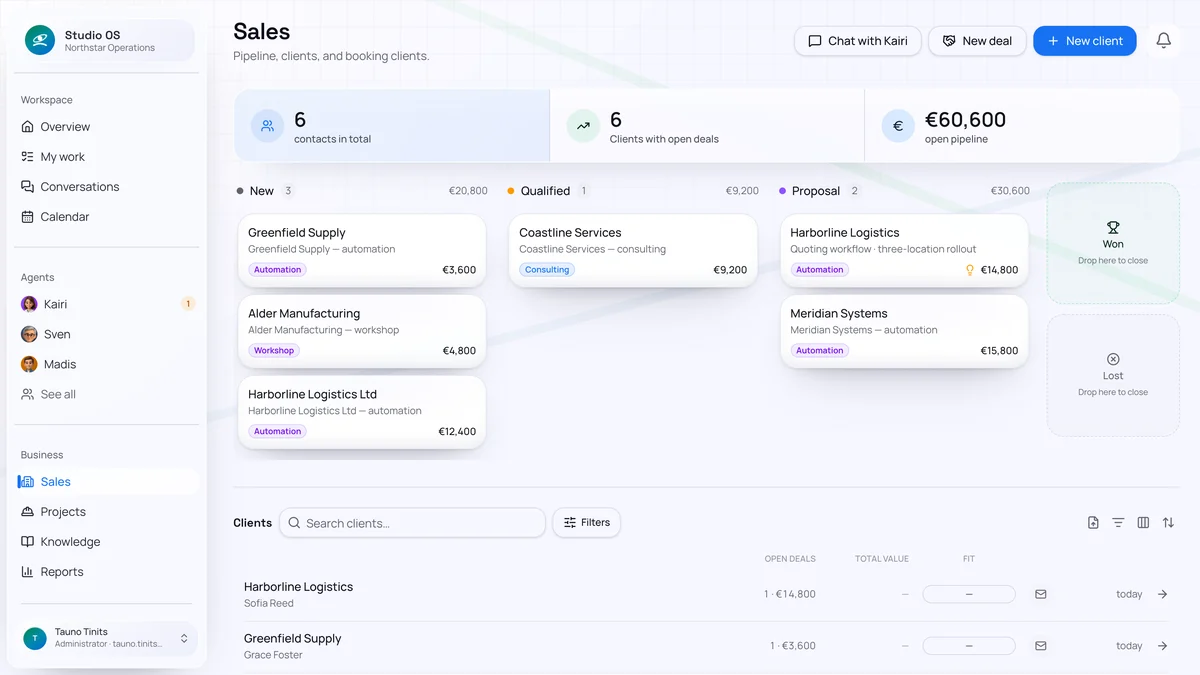This screenshot has height=675, width=1200.
Task: Click Kairi's avatar in Agents
Action: point(29,304)
